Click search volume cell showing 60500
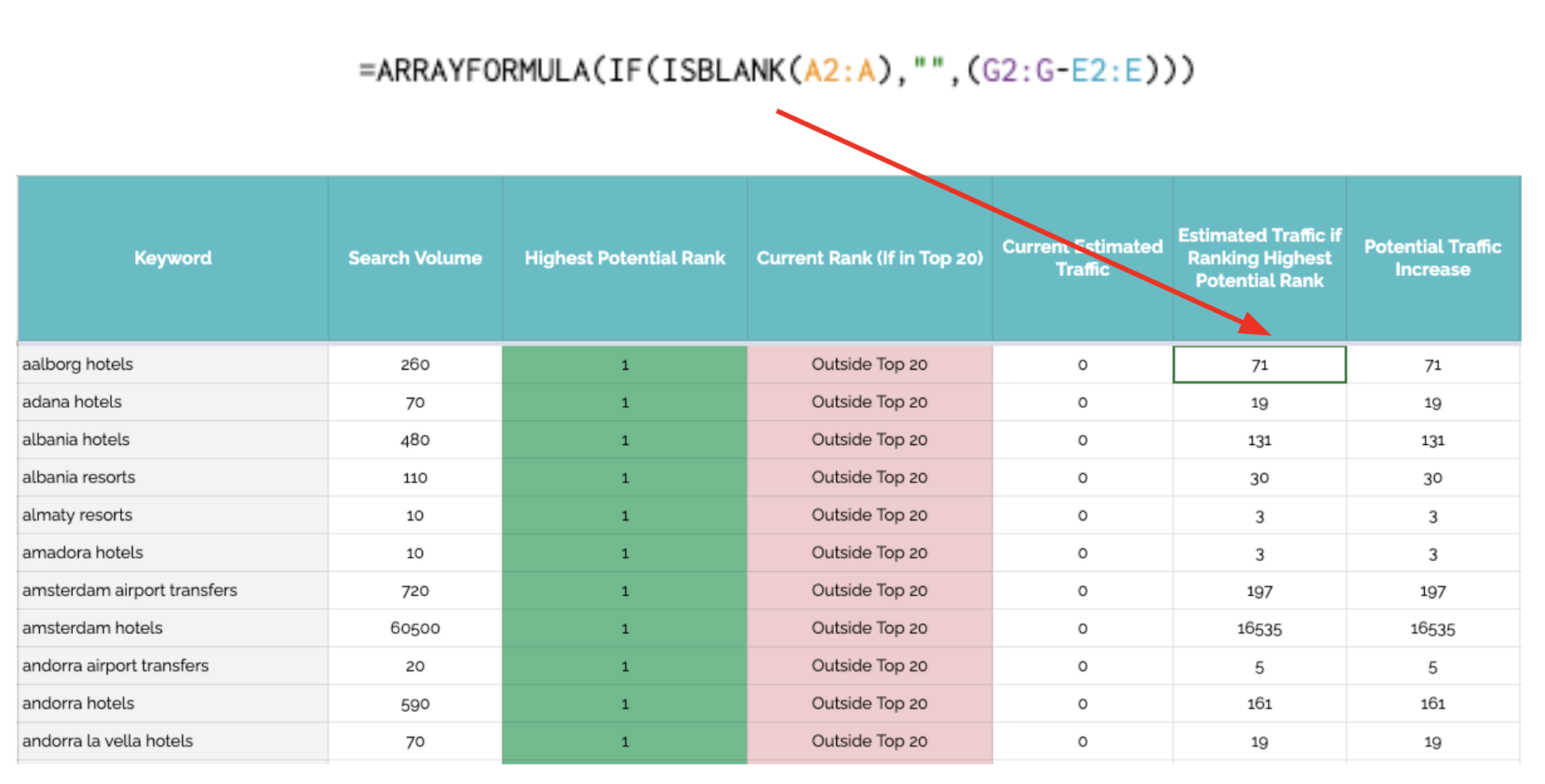This screenshot has width=1545, height=784. 414,628
